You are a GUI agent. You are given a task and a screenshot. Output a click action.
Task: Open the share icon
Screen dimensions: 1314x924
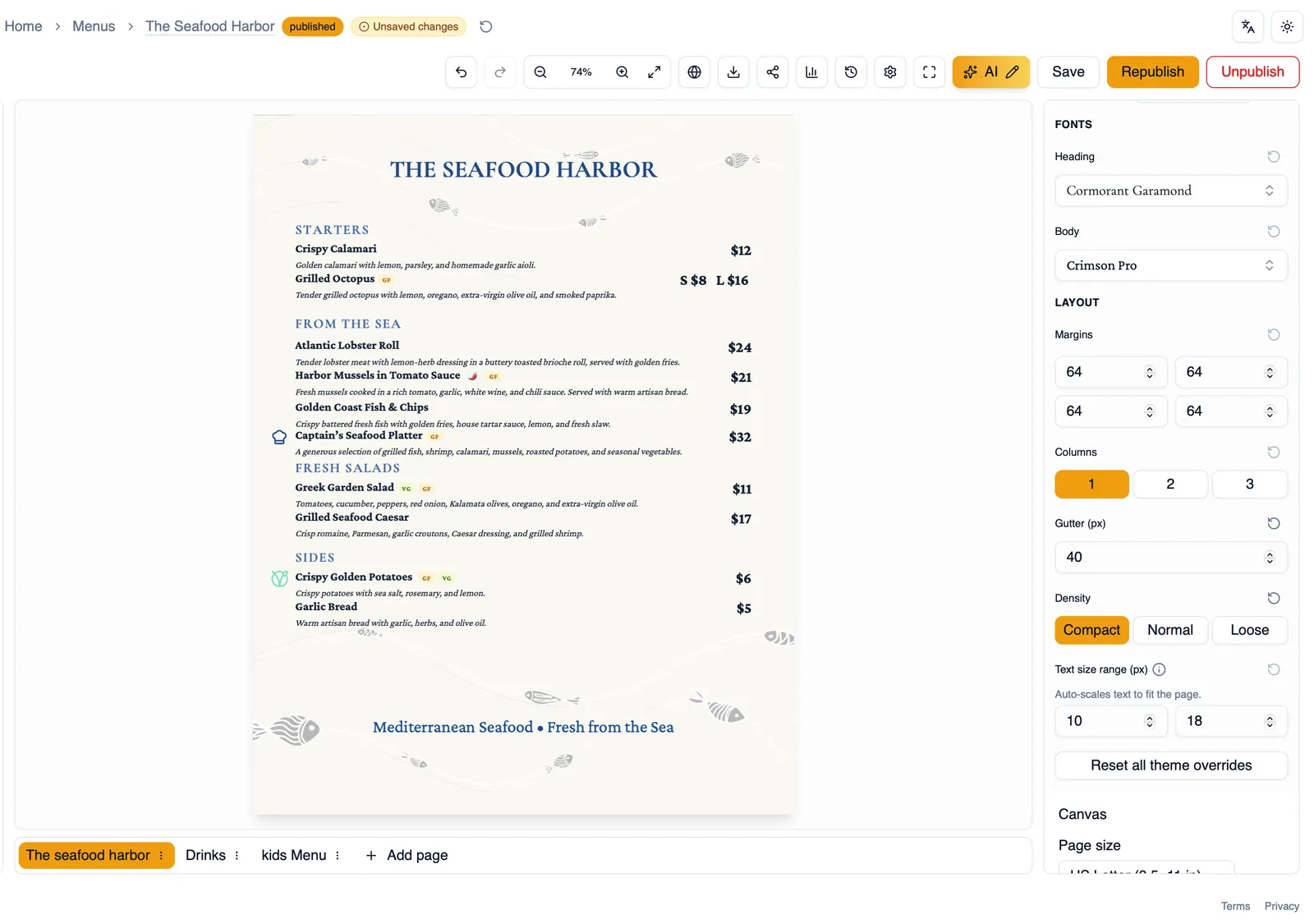click(x=773, y=72)
